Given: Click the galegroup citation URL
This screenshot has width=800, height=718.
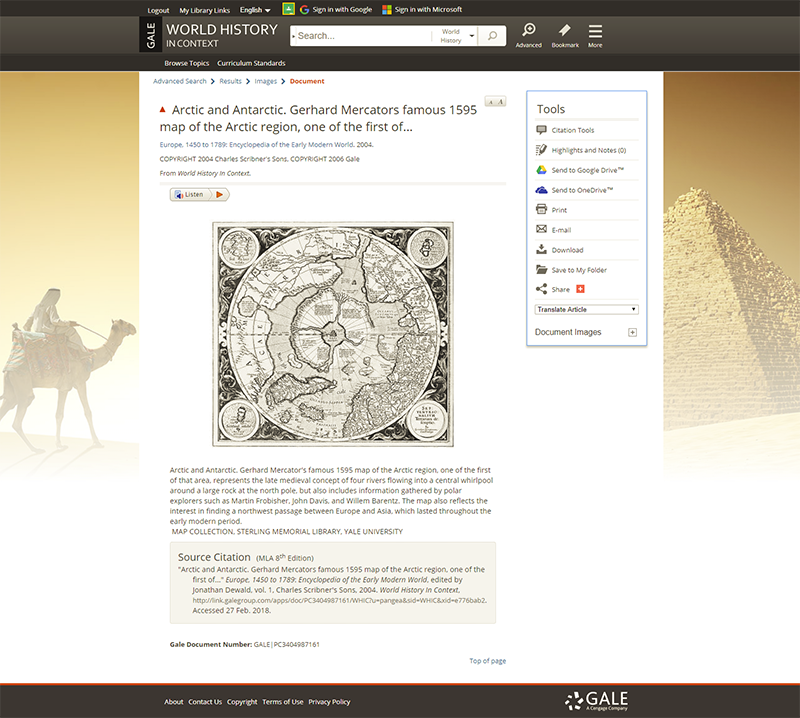Looking at the screenshot, I should tap(339, 600).
